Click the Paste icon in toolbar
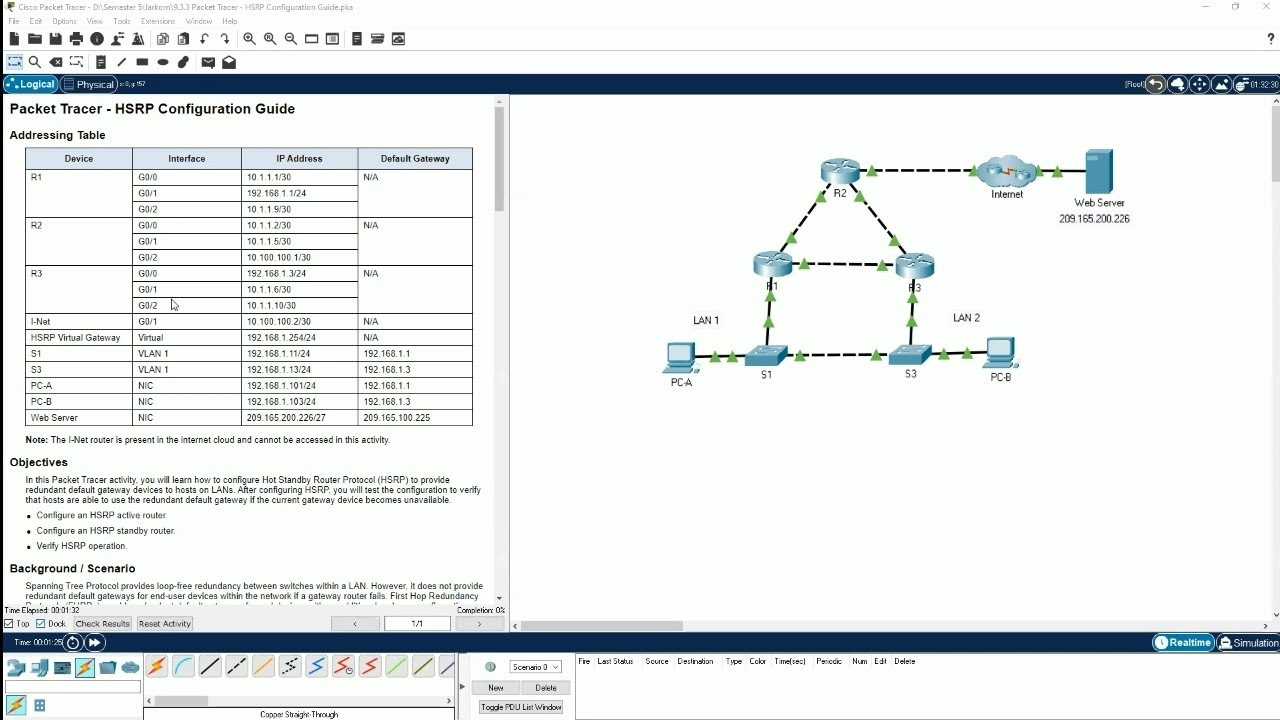This screenshot has height=720, width=1280. point(183,39)
